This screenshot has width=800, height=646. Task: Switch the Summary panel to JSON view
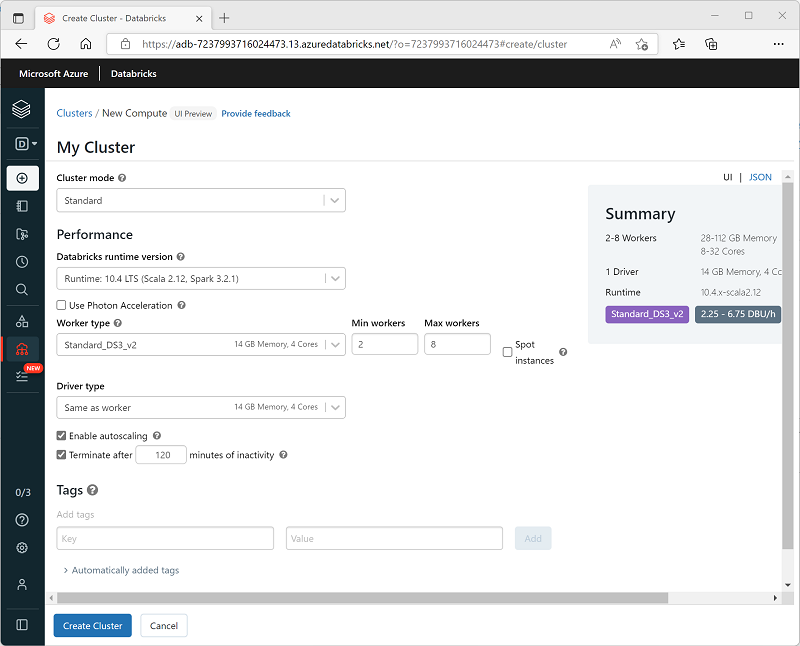pos(760,177)
